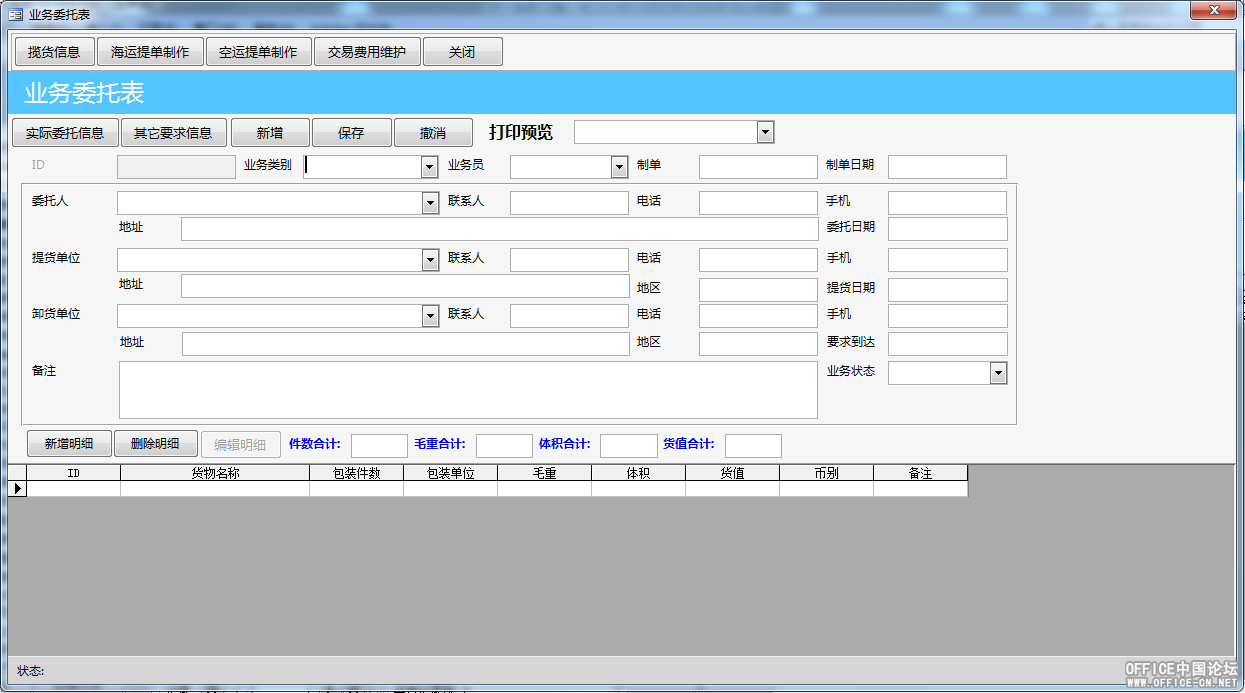Click the 删除明细 button
1245x693 pixels.
pos(155,444)
